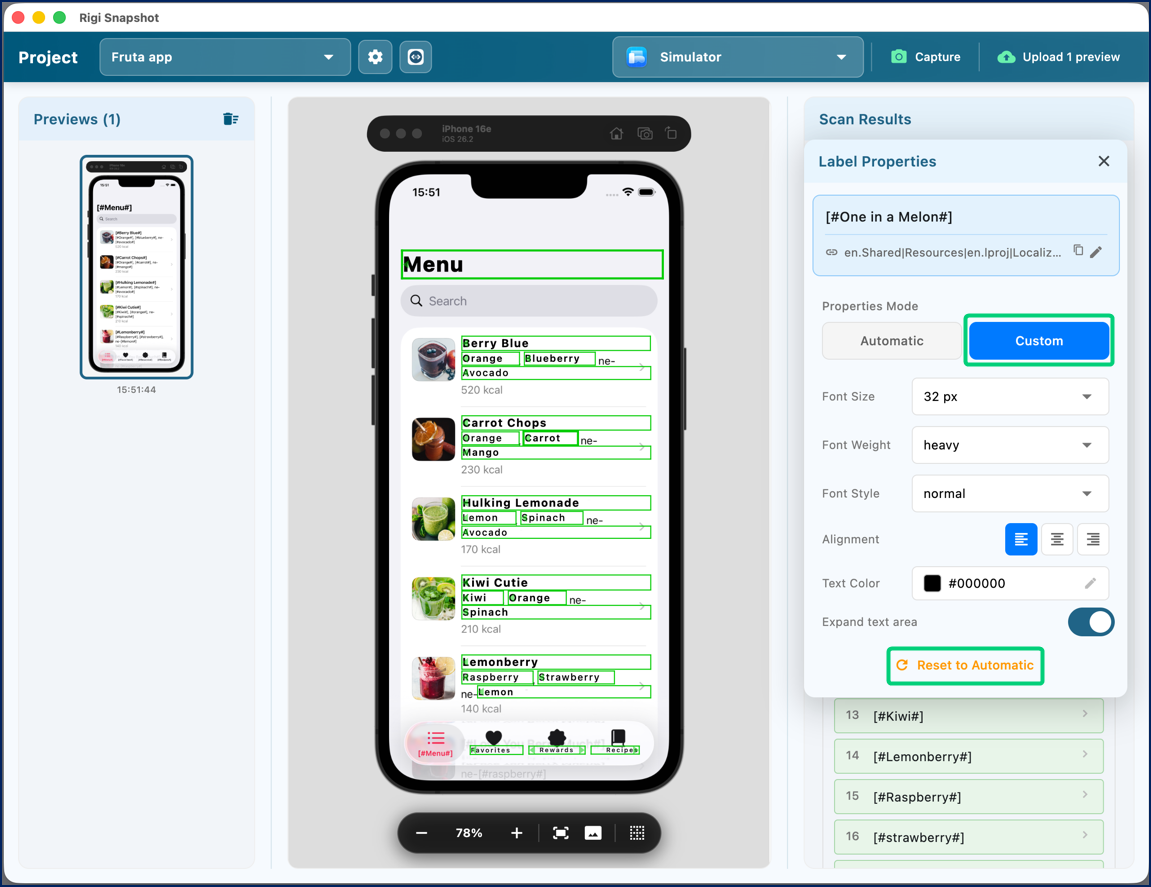
Task: Click the Capture button
Action: tap(926, 57)
